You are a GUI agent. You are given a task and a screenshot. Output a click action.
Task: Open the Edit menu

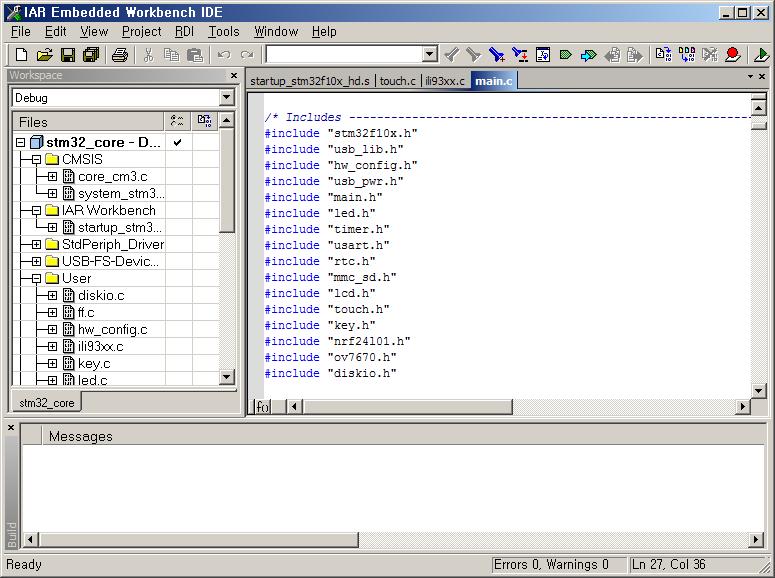[x=55, y=32]
